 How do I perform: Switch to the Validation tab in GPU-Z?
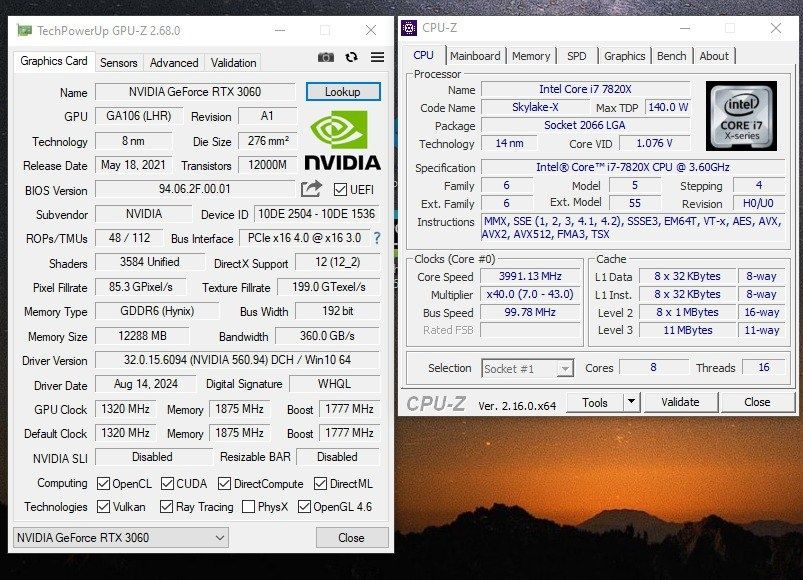[234, 63]
